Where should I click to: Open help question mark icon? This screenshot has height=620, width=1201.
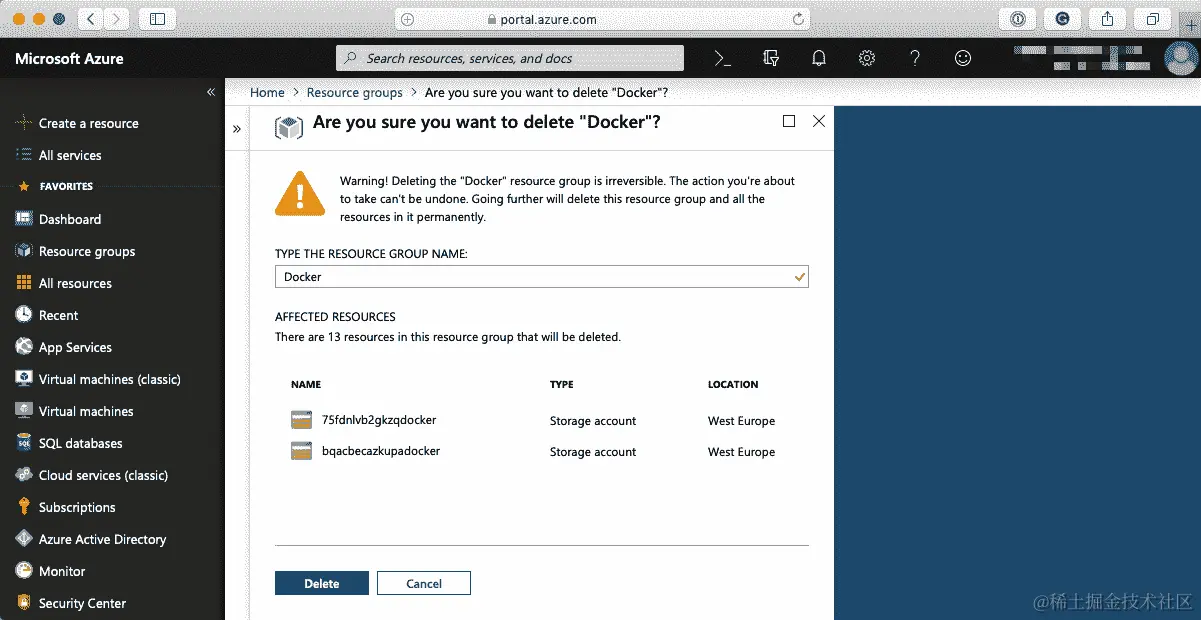coord(914,59)
